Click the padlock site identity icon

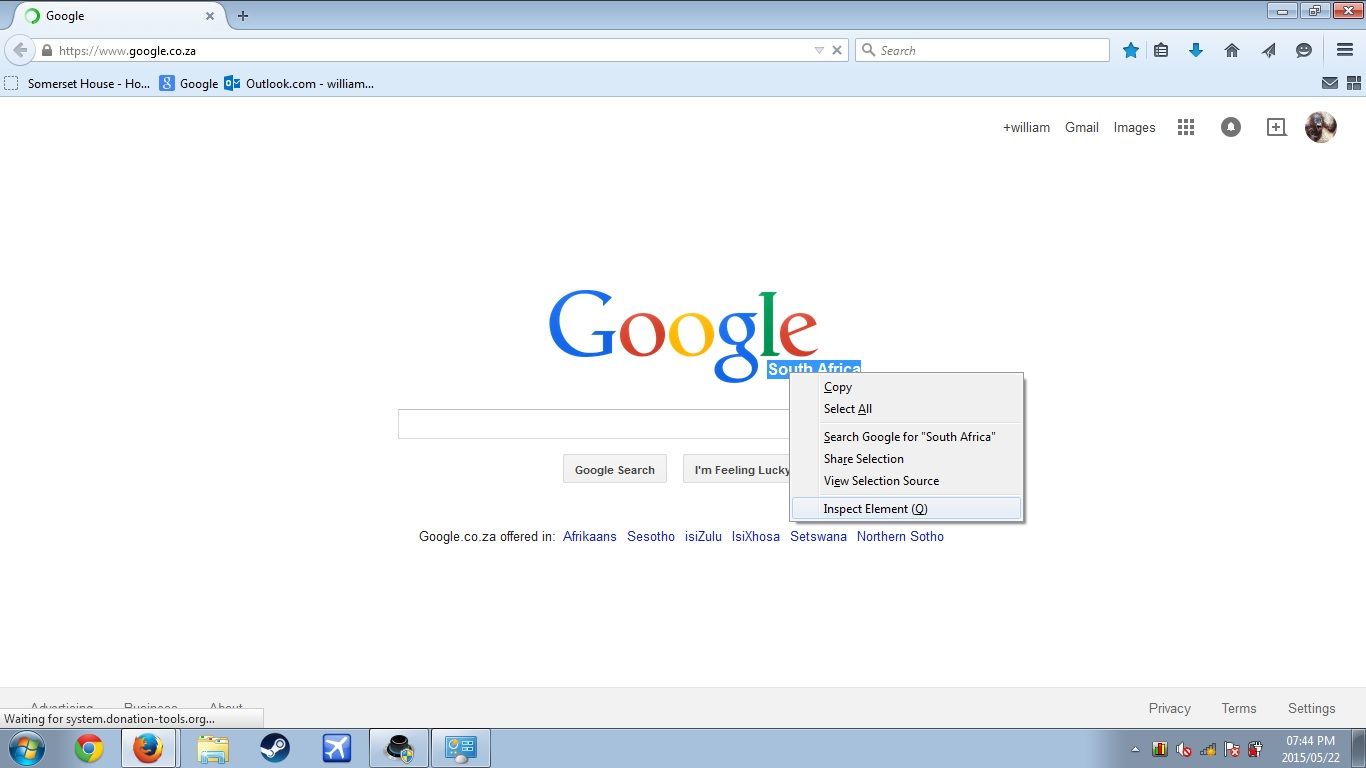pos(46,51)
